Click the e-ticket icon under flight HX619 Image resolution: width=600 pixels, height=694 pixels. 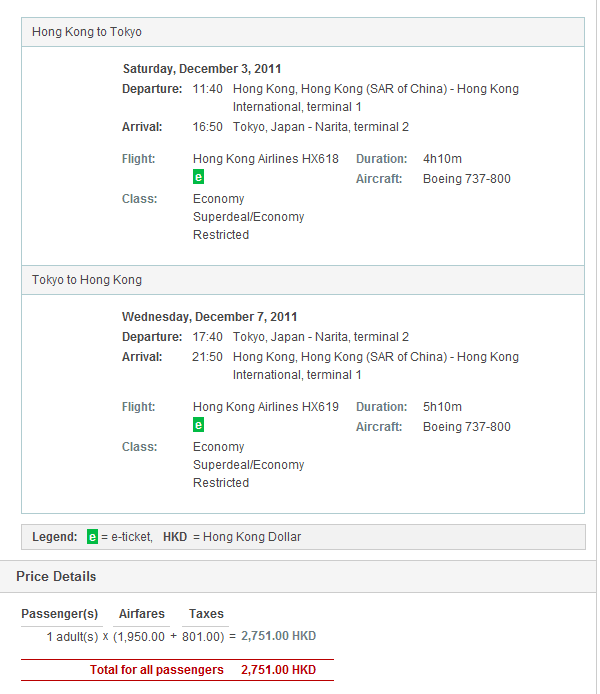click(x=199, y=425)
